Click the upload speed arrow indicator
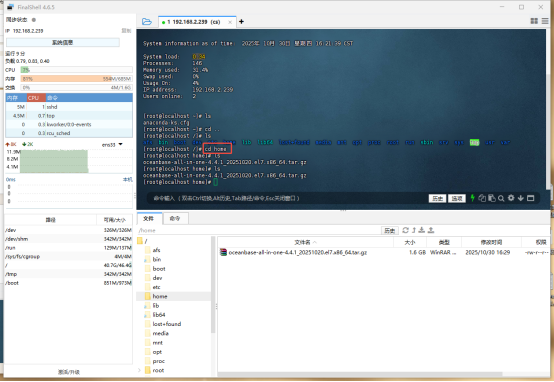This screenshot has height=382, width=554. 7,144
